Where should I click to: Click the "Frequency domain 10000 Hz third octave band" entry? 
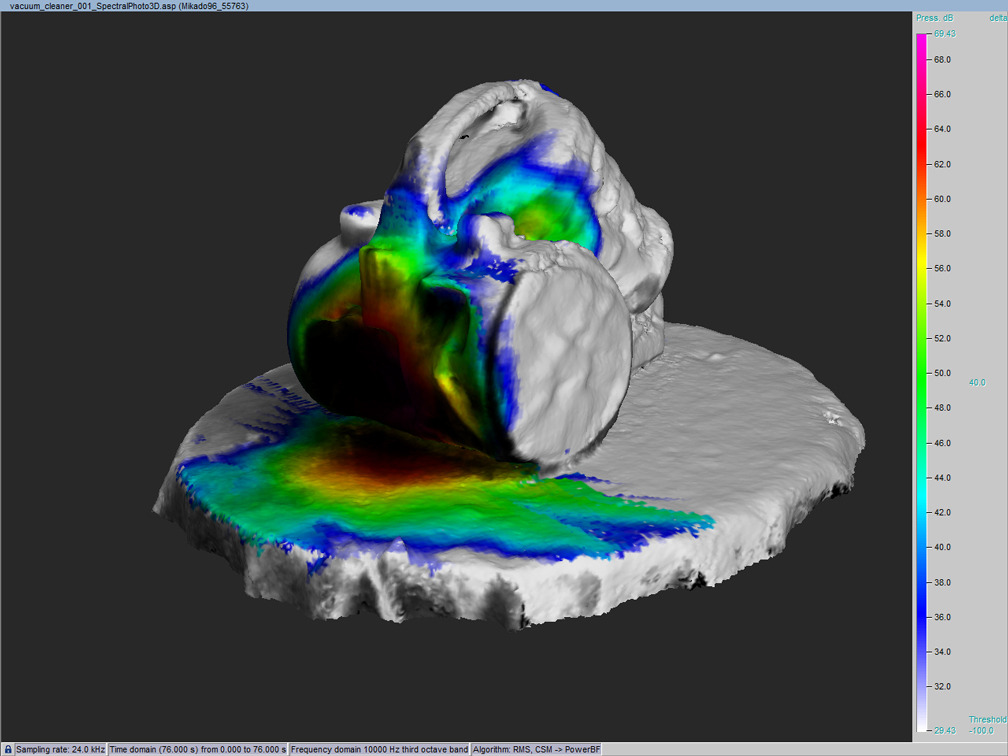[379, 750]
